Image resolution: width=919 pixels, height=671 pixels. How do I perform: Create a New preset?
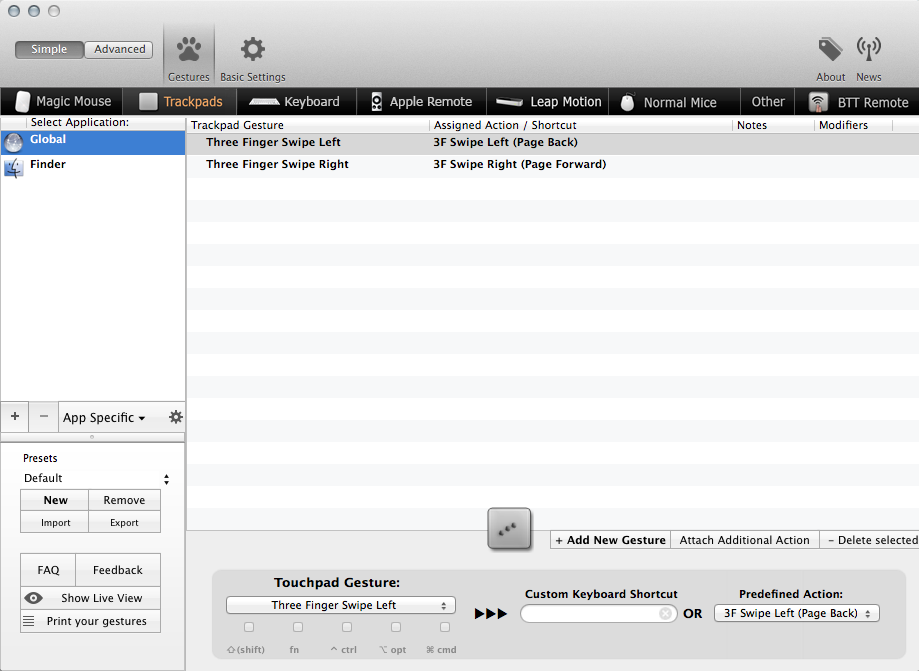point(55,500)
